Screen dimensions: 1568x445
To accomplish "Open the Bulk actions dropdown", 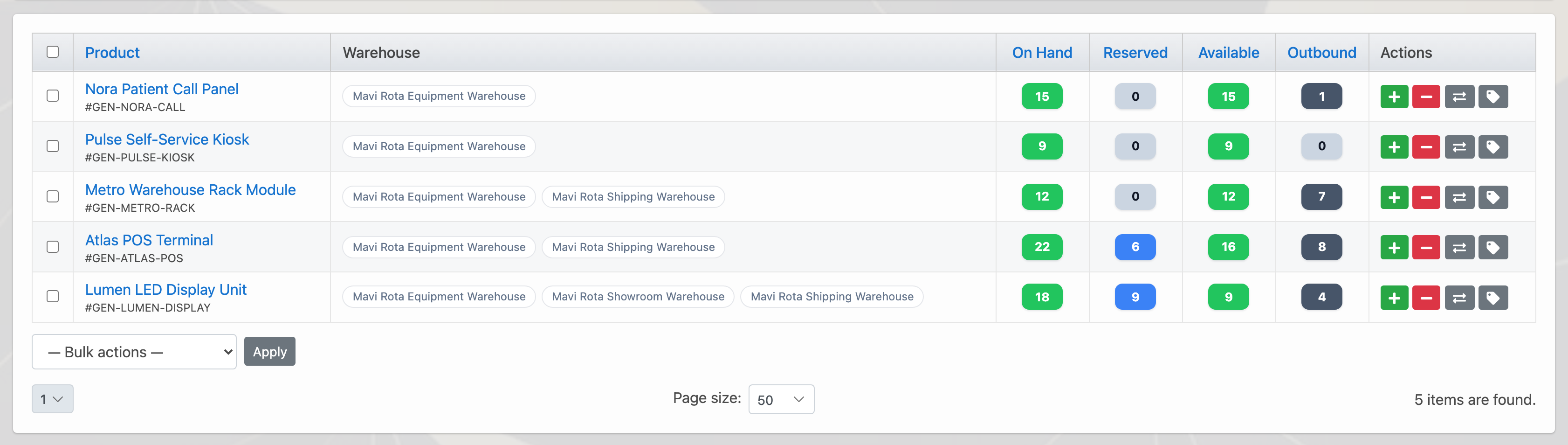I will (x=134, y=352).
